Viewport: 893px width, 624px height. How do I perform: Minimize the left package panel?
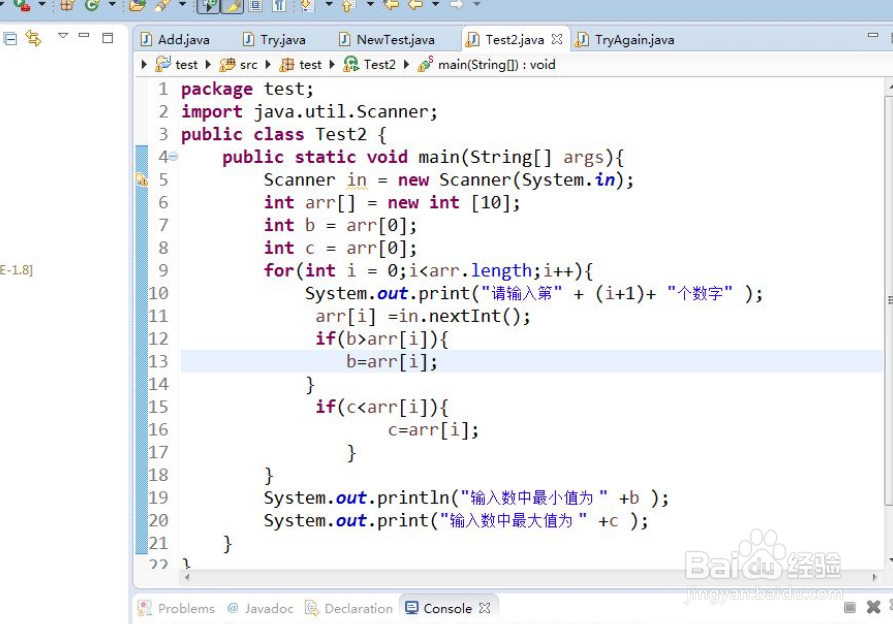pos(84,35)
